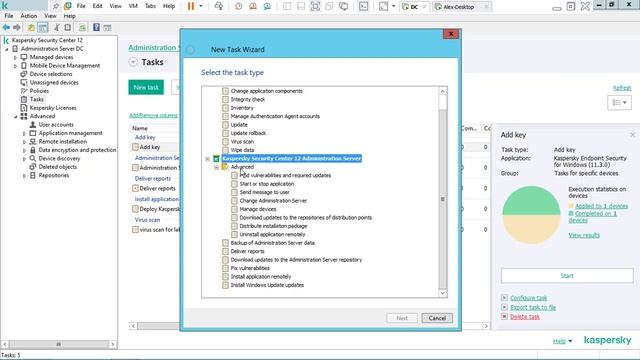Select Send message to user task type
This screenshot has height=360, width=640.
pyautogui.click(x=264, y=192)
